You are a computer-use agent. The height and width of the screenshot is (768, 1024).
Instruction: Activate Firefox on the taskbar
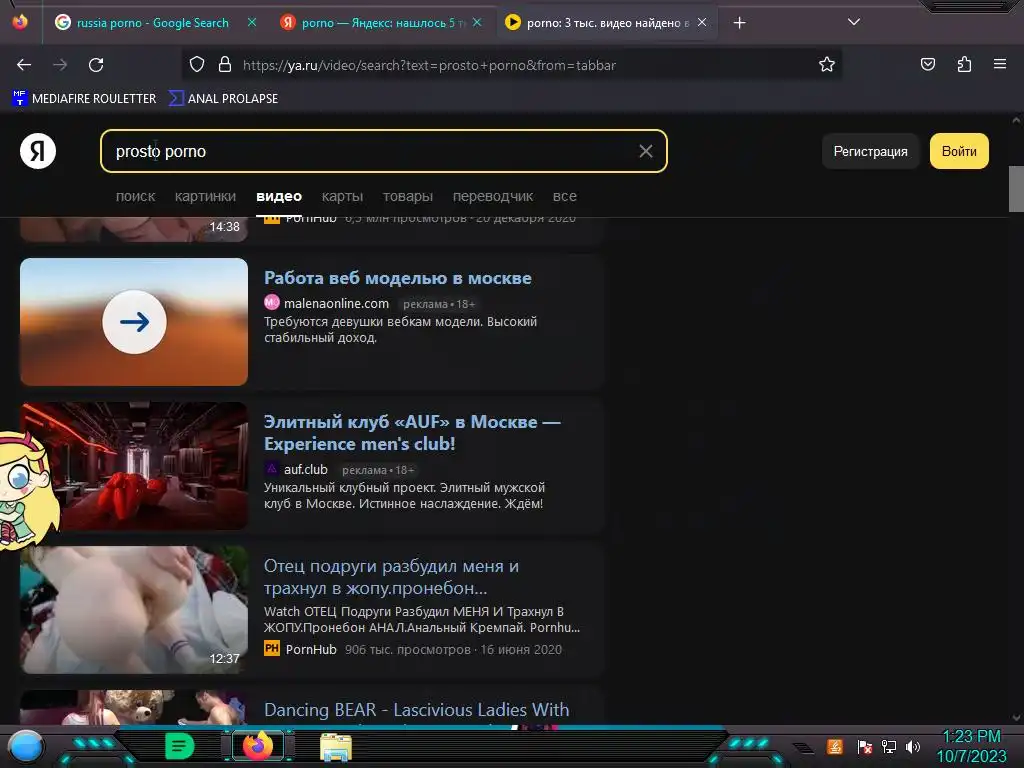pos(258,746)
